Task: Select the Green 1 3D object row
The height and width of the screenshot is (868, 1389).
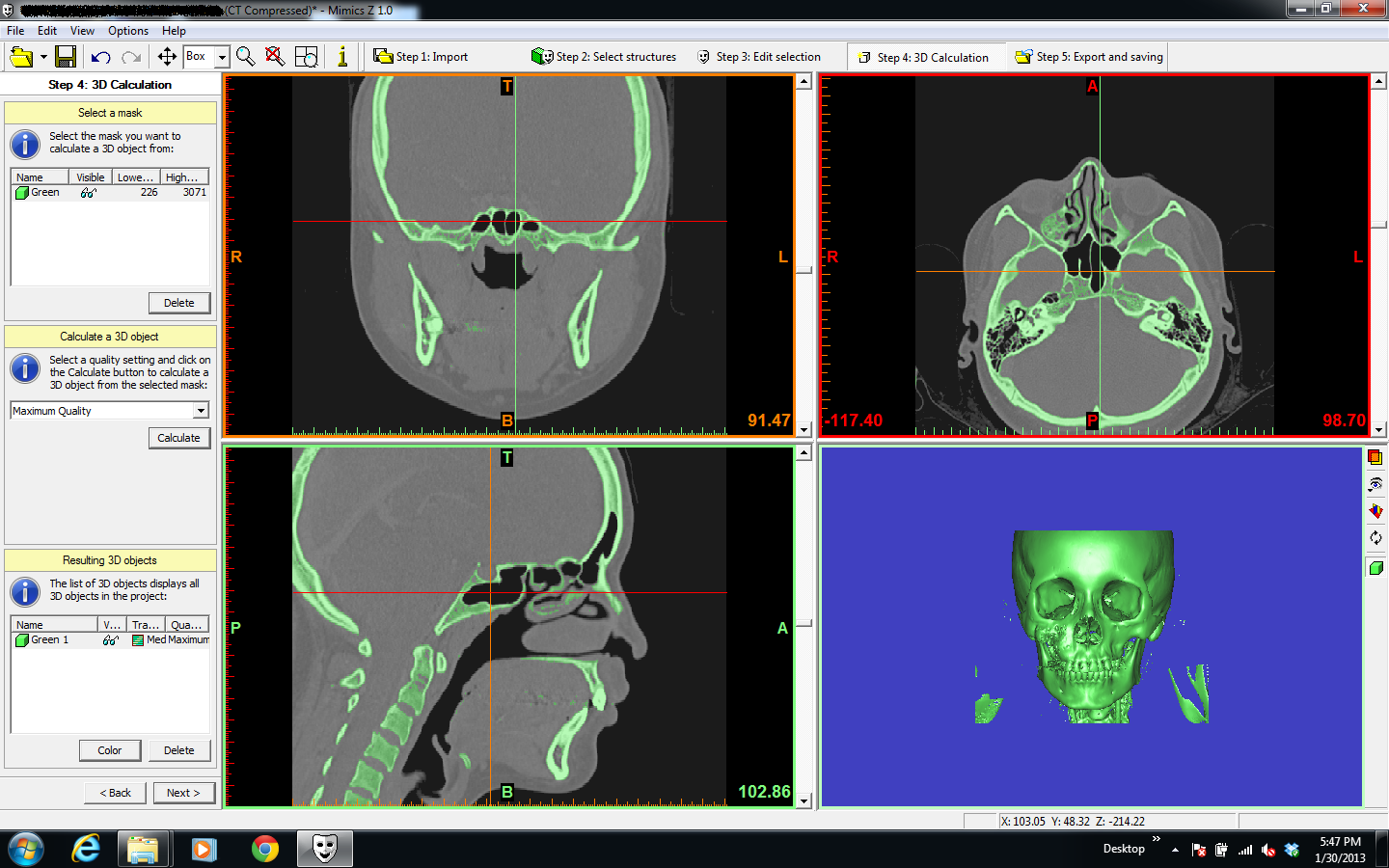Action: pyautogui.click(x=110, y=640)
